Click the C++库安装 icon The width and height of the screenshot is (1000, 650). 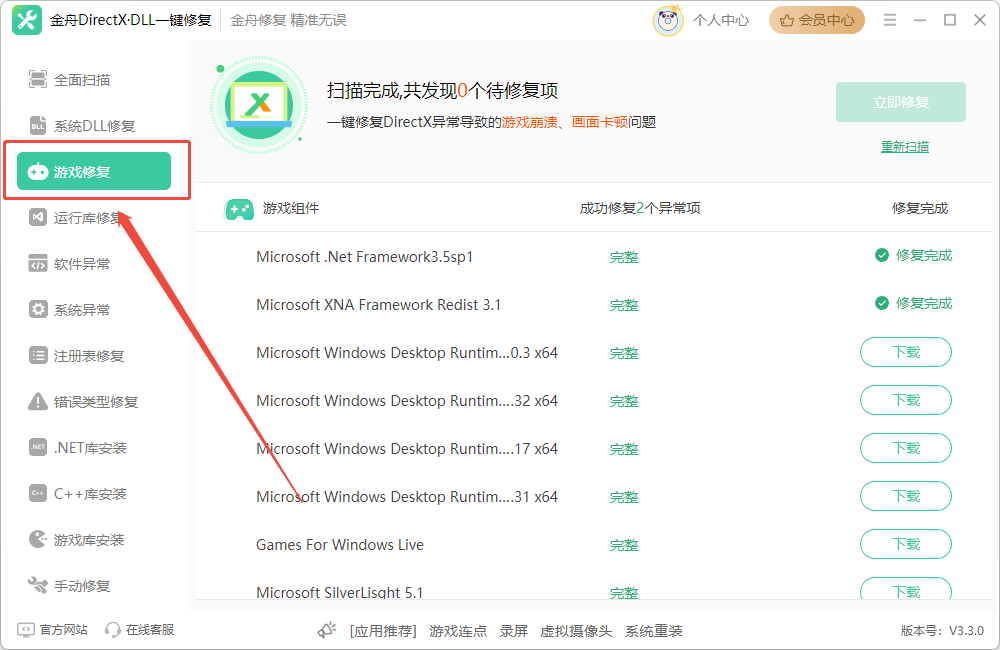pyautogui.click(x=38, y=493)
